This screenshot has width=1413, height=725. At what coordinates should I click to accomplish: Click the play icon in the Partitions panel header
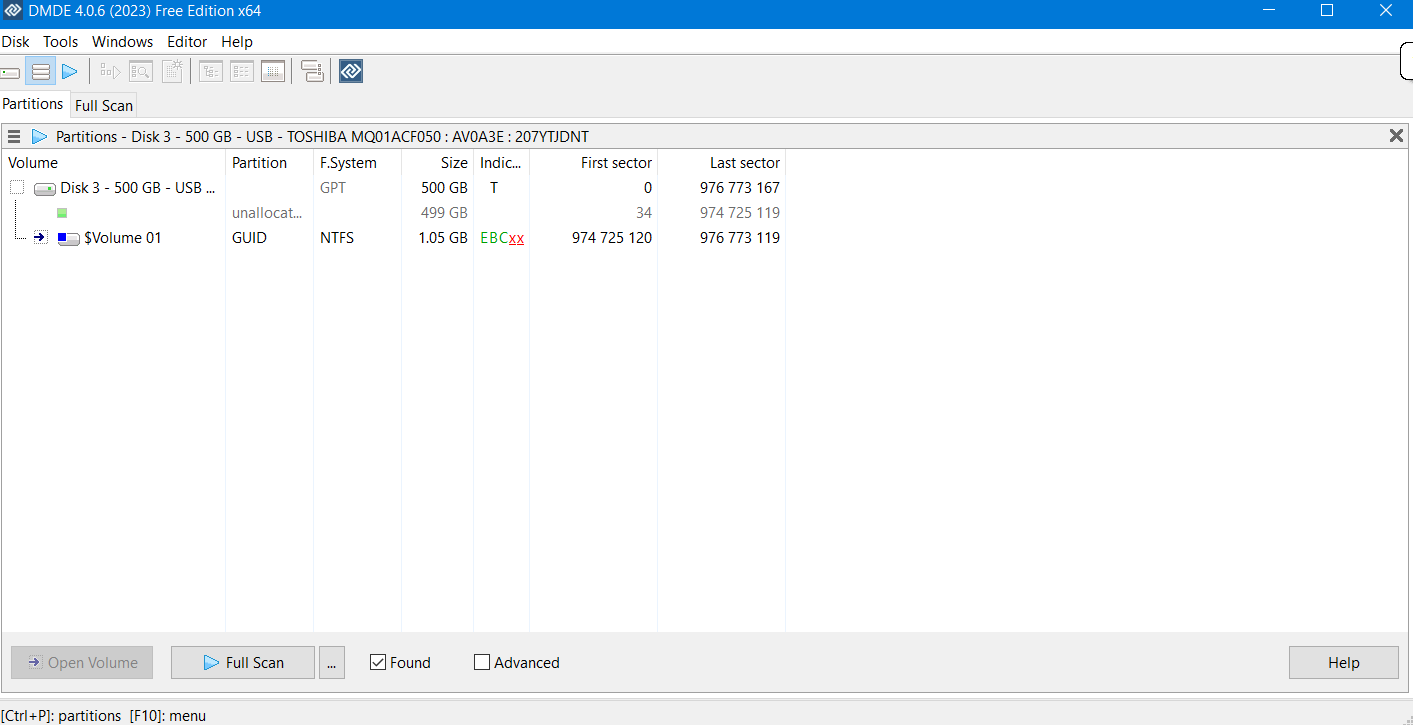39,136
